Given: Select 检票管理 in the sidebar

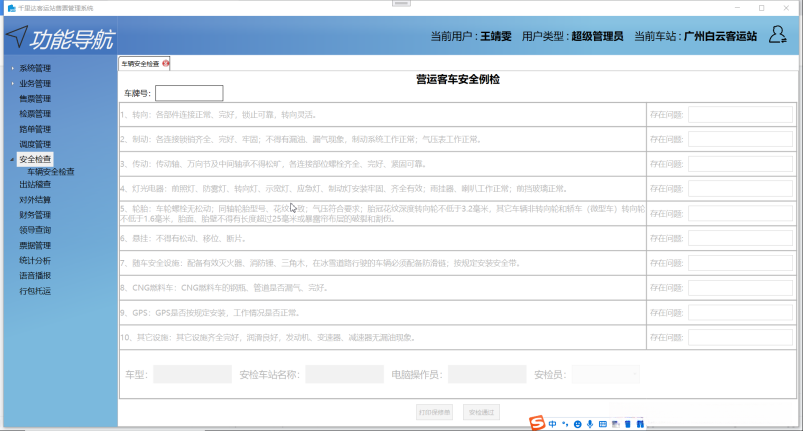Looking at the screenshot, I should click(35, 114).
